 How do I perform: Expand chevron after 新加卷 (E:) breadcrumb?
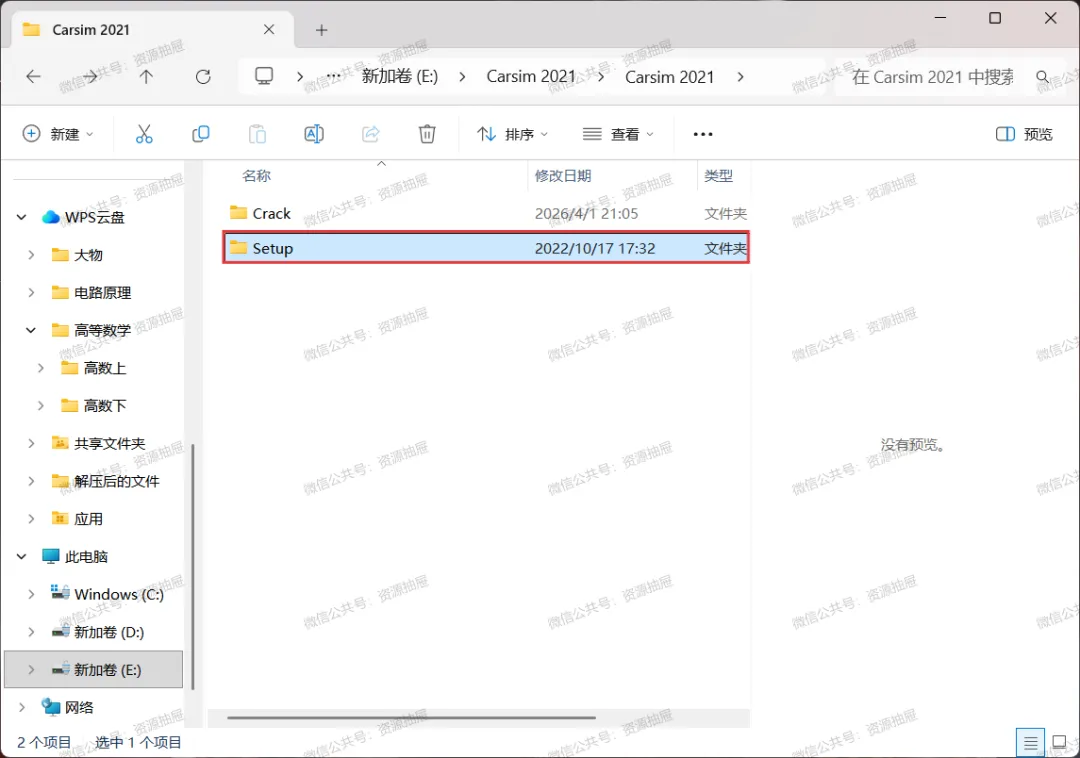[x=462, y=76]
